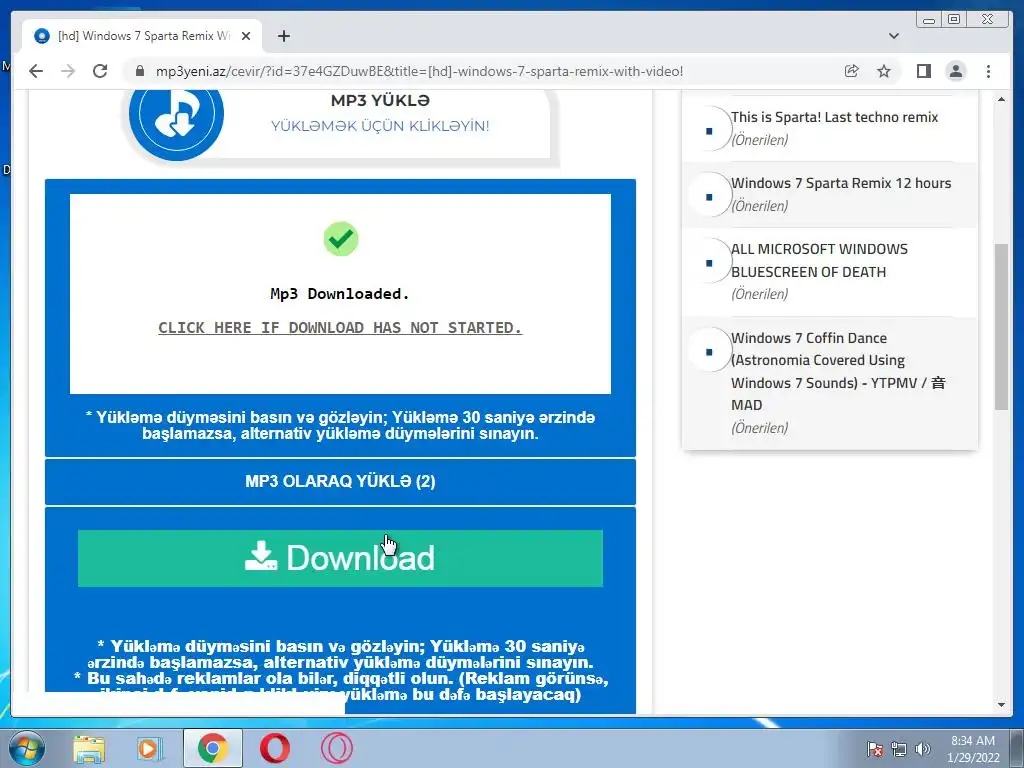Open Windows Explorer from taskbar
The width and height of the screenshot is (1024, 768).
click(x=88, y=748)
